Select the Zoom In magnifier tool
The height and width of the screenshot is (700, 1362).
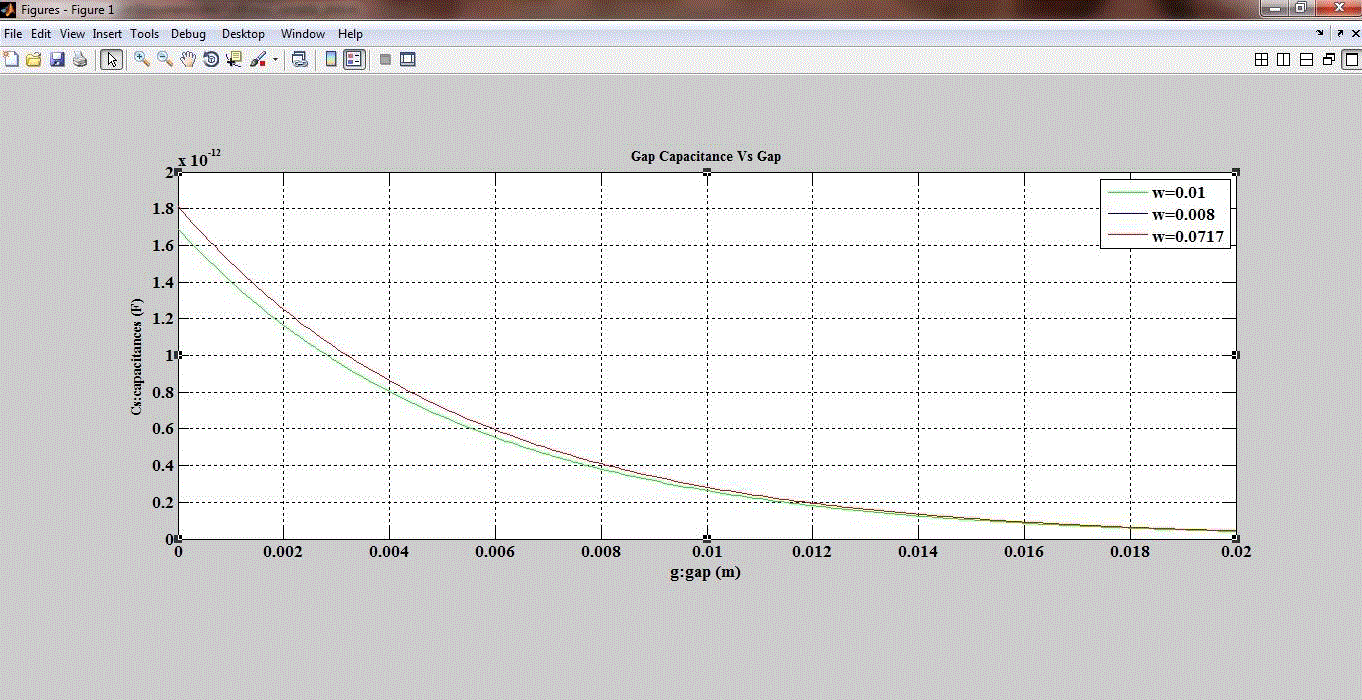[x=142, y=60]
